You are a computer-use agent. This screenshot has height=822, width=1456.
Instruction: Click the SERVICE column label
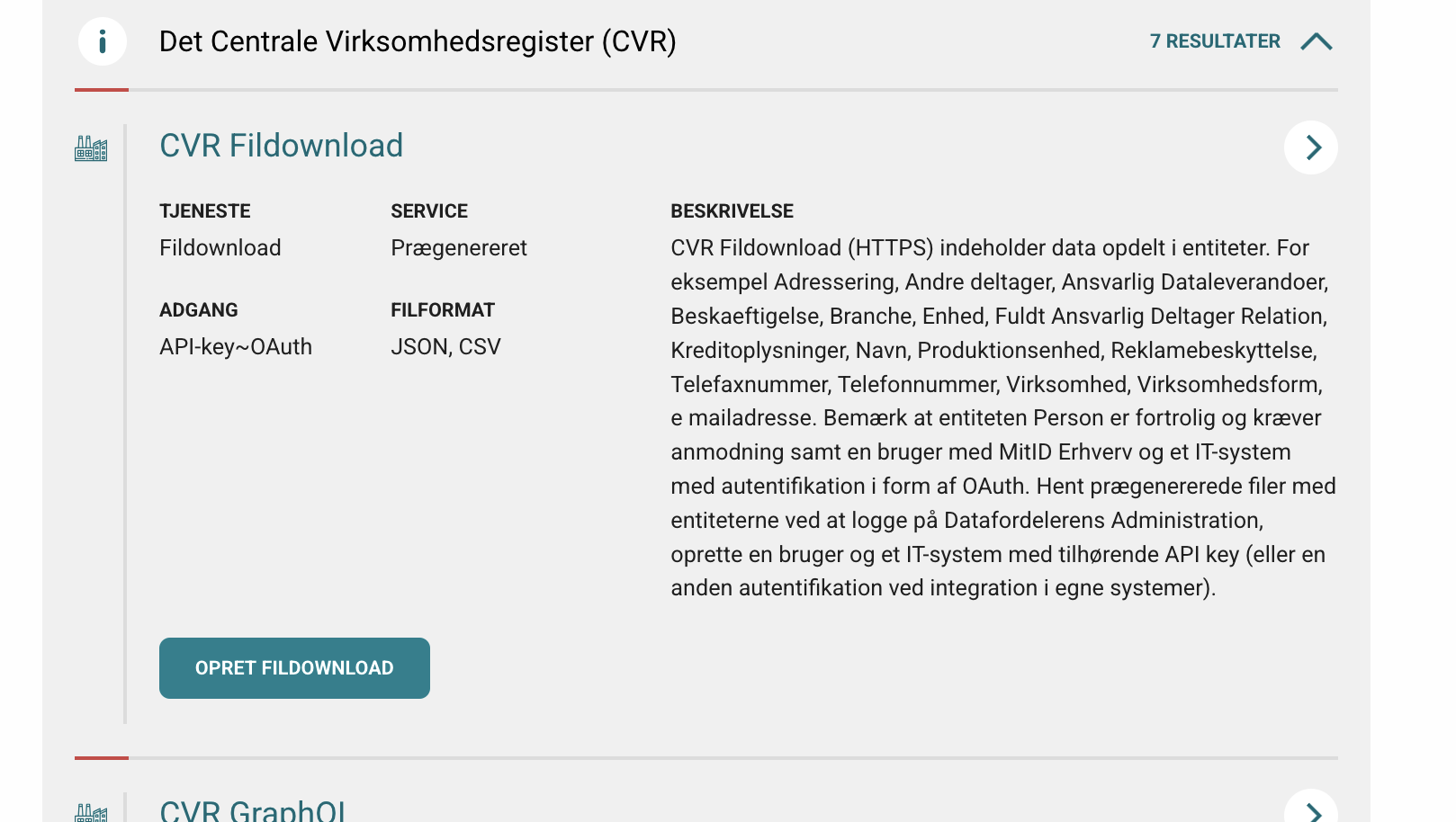coord(429,211)
